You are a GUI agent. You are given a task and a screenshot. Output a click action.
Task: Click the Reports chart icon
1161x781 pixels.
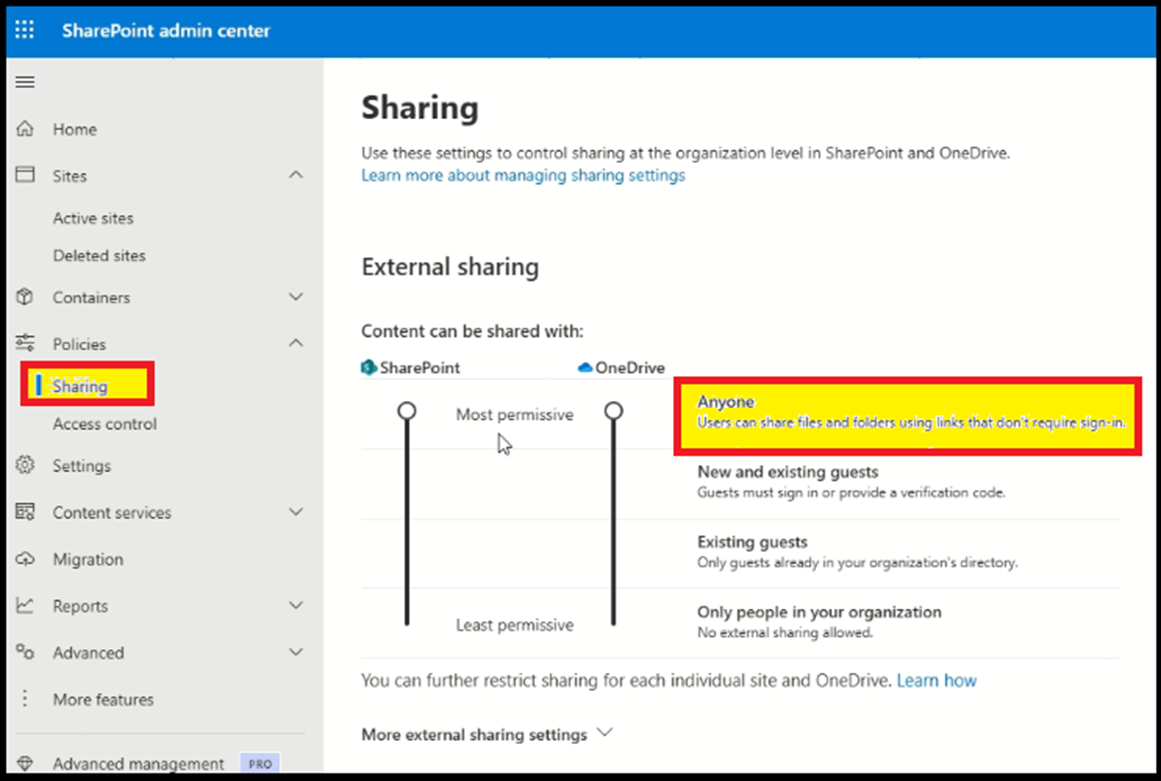(25, 606)
